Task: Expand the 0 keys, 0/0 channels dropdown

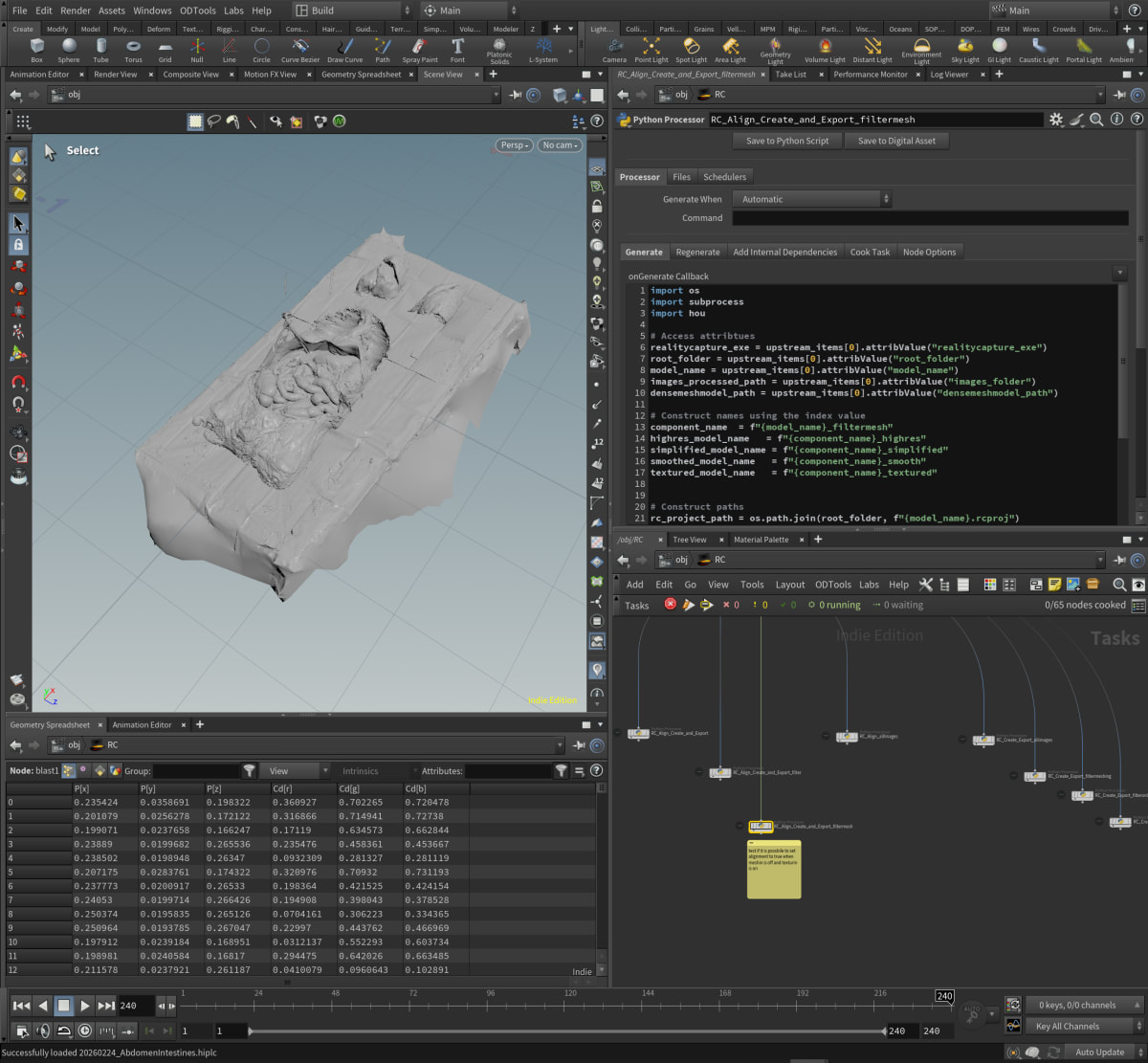Action: (1085, 1005)
